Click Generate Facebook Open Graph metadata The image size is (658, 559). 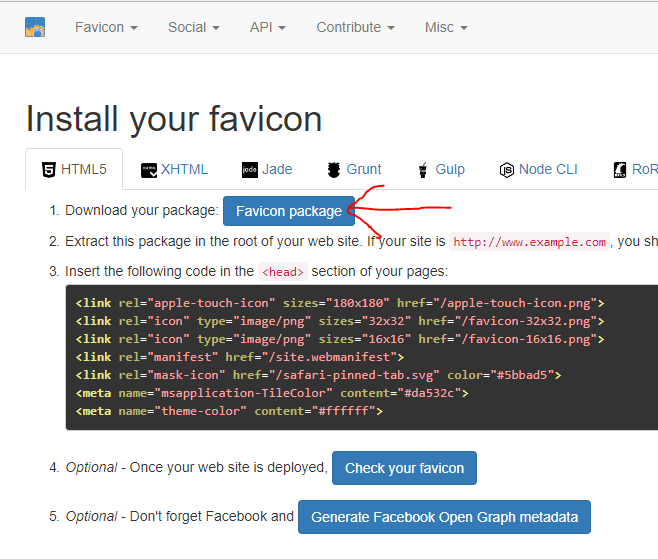coord(444,517)
